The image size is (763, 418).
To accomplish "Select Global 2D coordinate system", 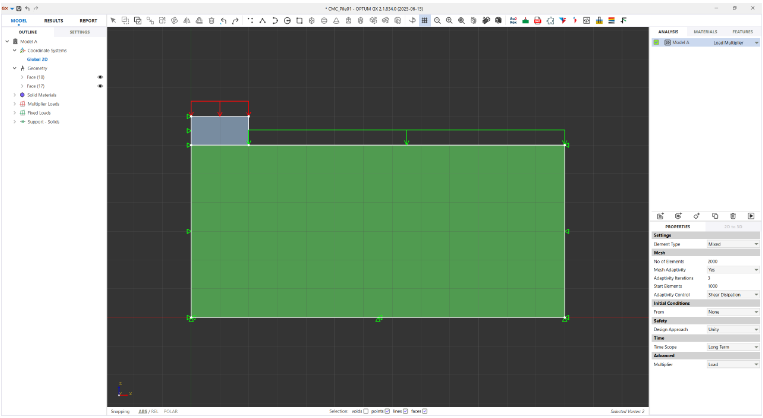I will [x=39, y=59].
